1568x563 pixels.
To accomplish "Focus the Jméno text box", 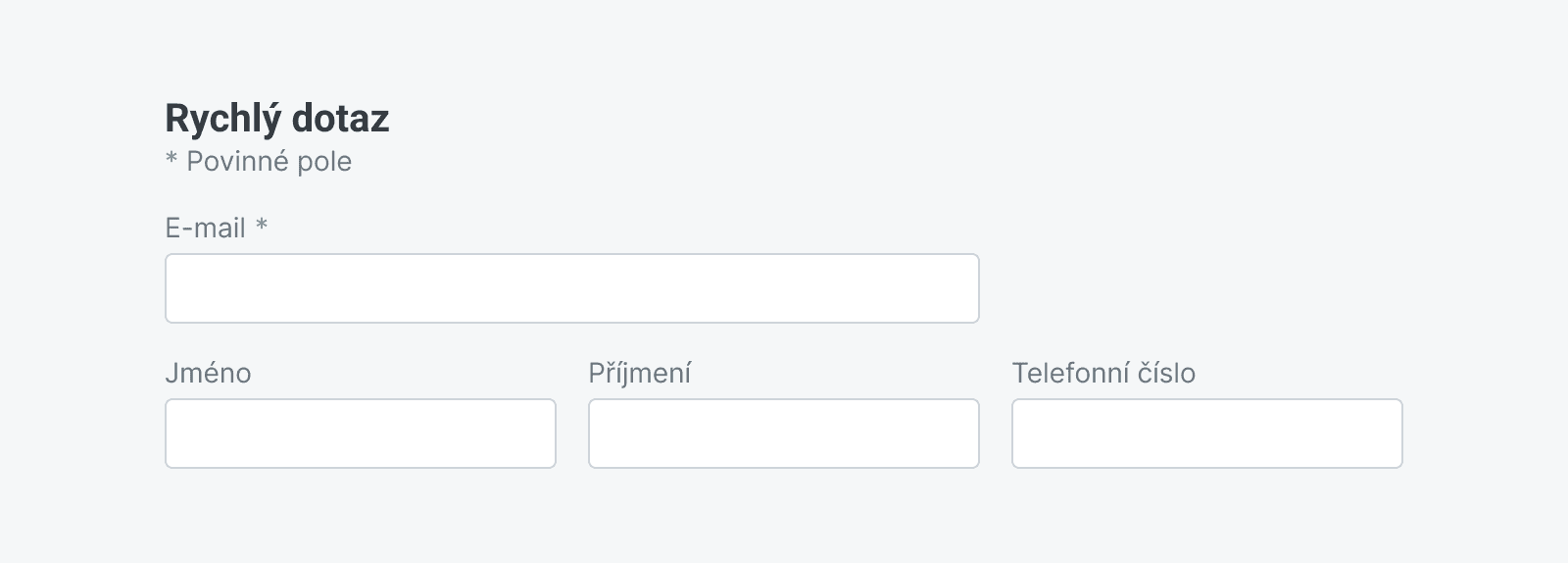I will click(360, 434).
